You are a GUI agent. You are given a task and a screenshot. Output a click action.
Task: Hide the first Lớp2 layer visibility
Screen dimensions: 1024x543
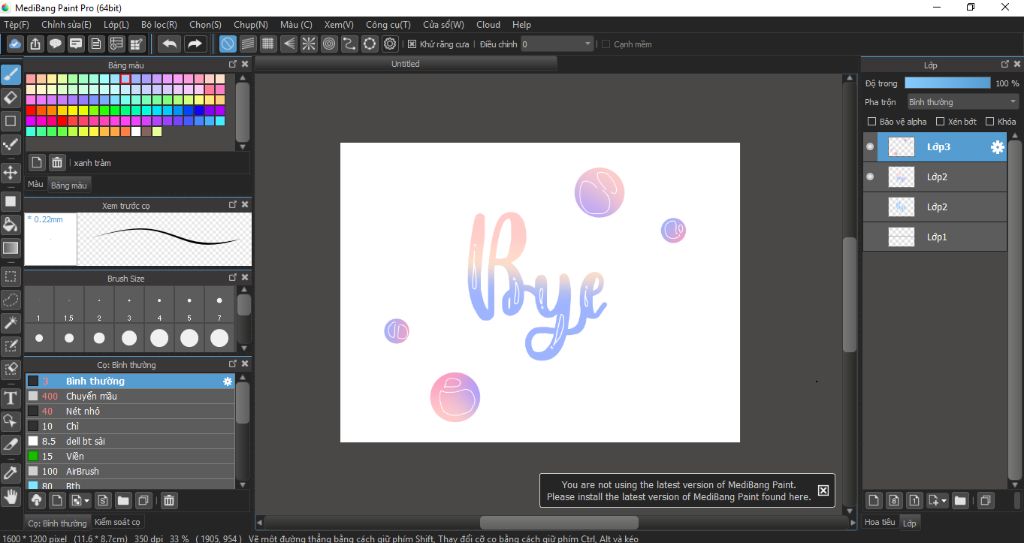click(x=870, y=177)
